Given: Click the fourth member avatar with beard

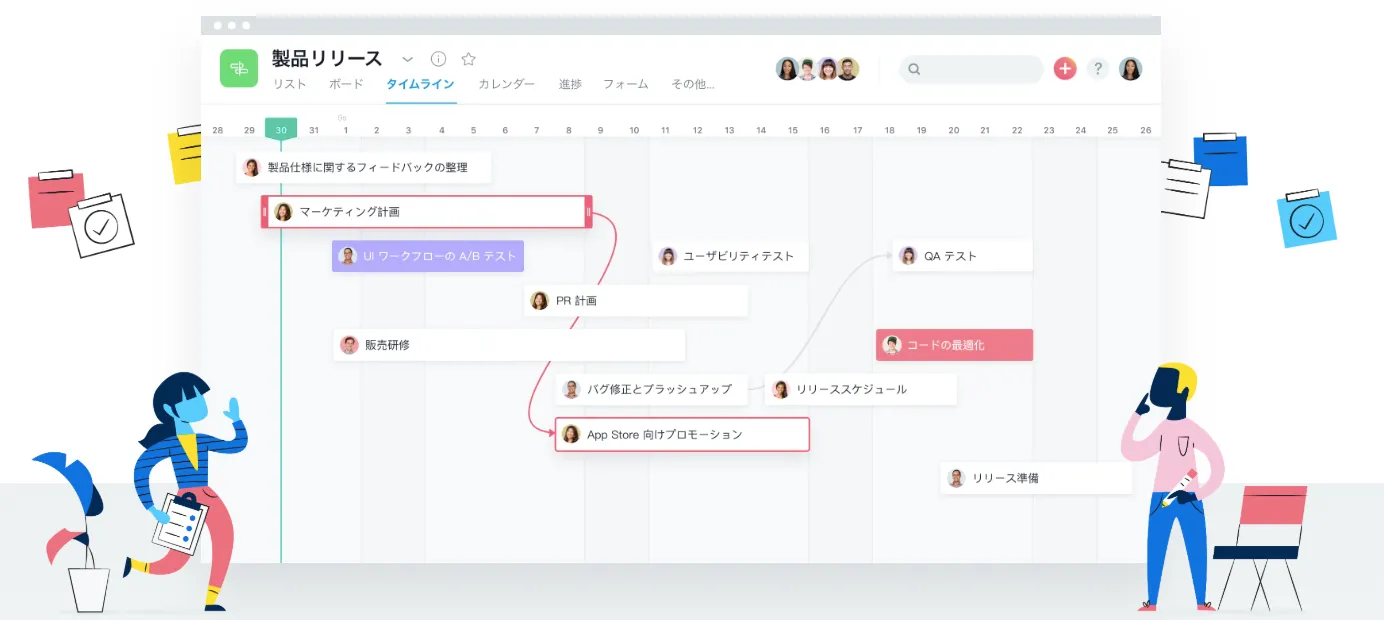Looking at the screenshot, I should point(847,69).
